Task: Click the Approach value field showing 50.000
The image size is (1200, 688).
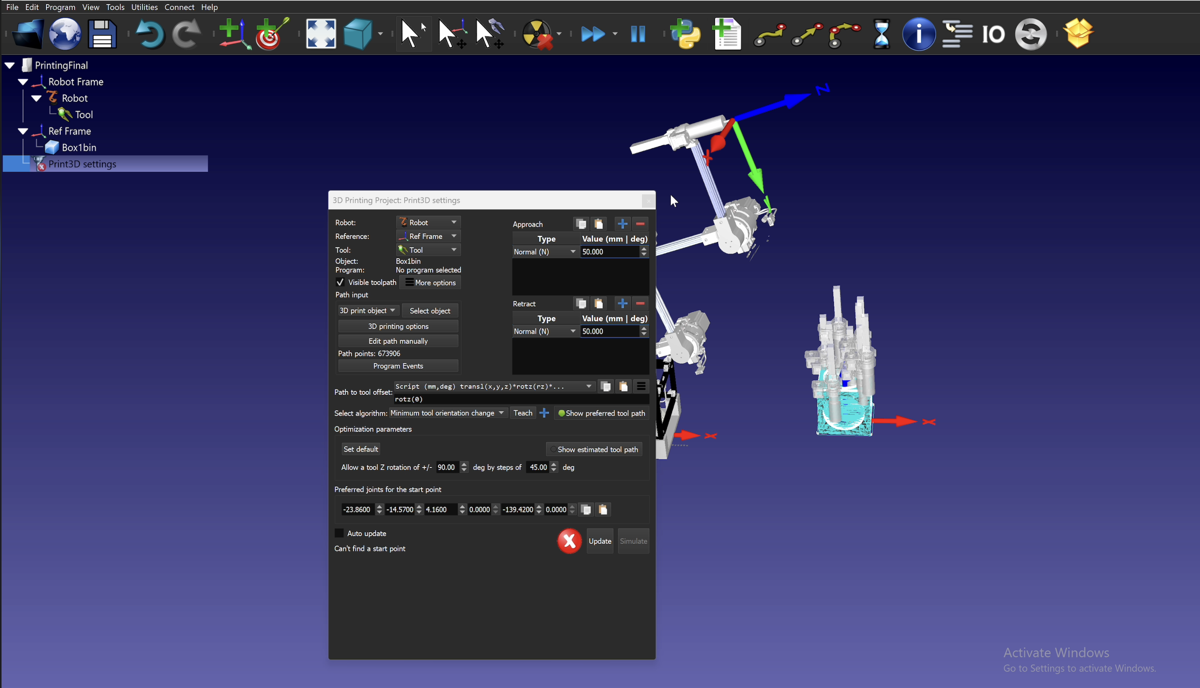Action: 608,252
